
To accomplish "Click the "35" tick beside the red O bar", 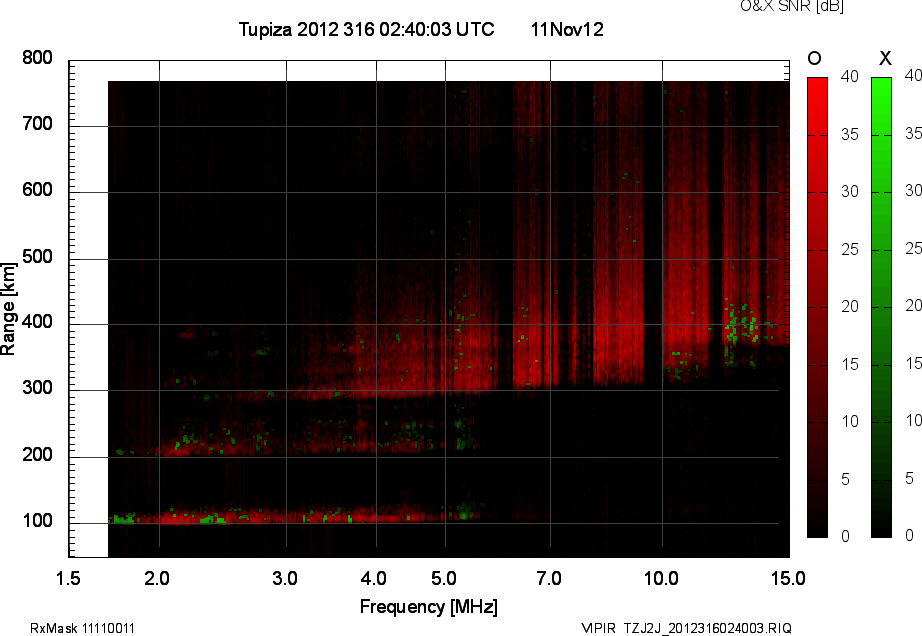I will pos(850,135).
